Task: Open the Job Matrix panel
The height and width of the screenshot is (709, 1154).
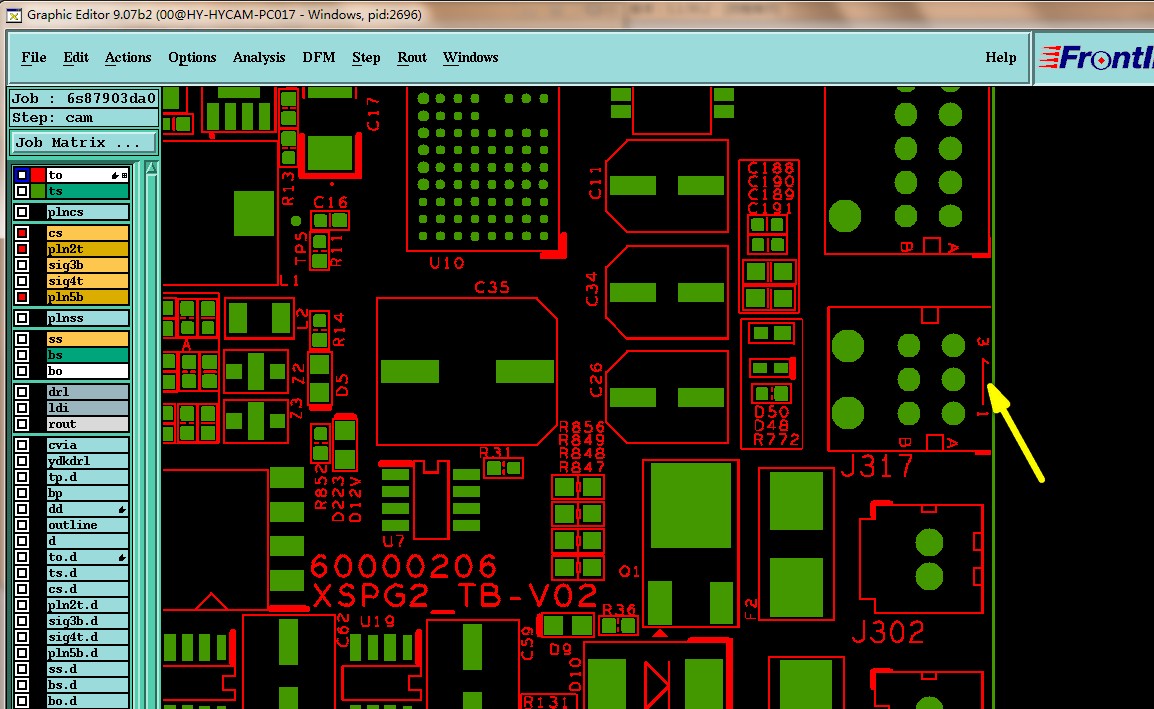Action: click(83, 143)
